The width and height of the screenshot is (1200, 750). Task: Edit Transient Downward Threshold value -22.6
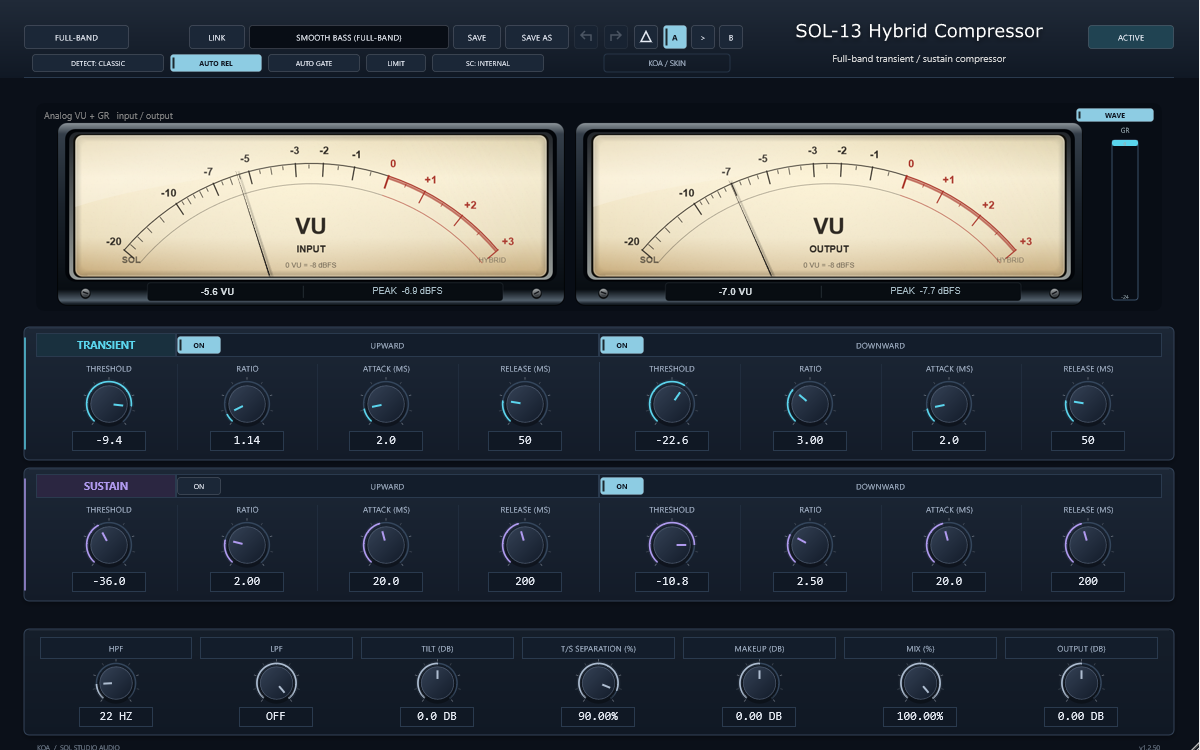point(672,440)
